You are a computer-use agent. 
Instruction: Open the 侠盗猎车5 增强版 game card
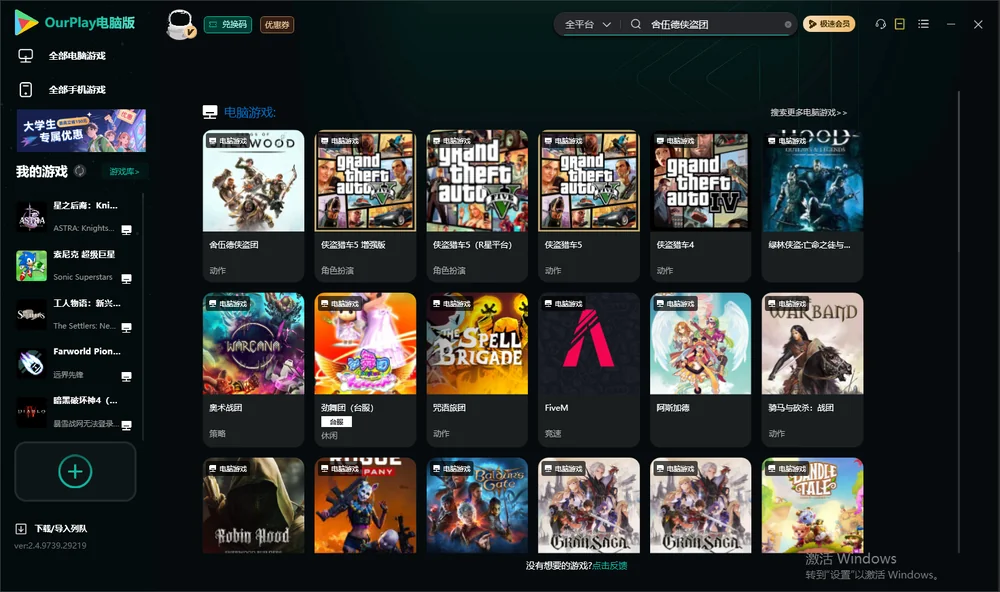(x=365, y=205)
